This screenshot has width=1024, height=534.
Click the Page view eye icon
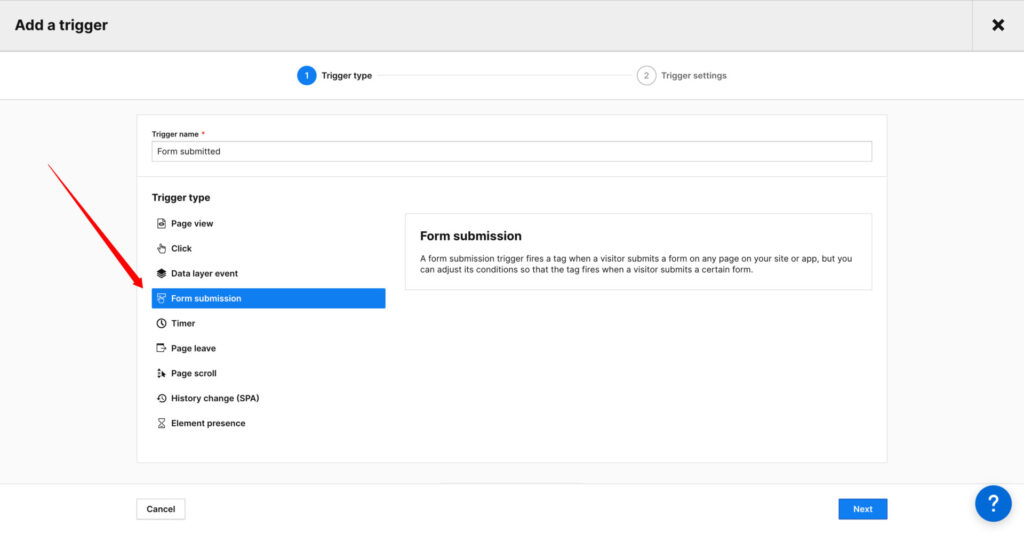click(161, 224)
